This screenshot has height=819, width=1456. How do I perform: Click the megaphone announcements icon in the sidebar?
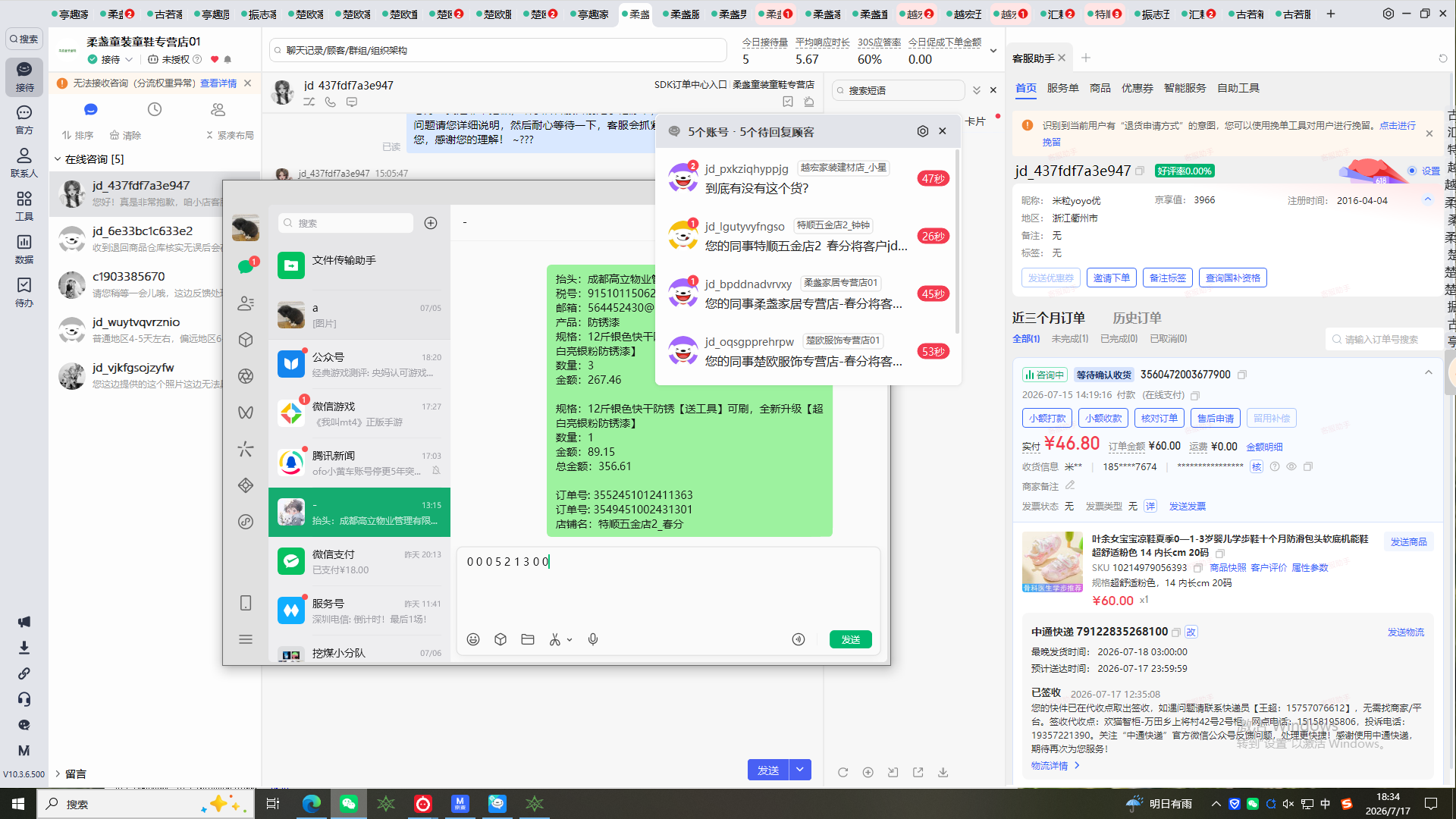24,622
